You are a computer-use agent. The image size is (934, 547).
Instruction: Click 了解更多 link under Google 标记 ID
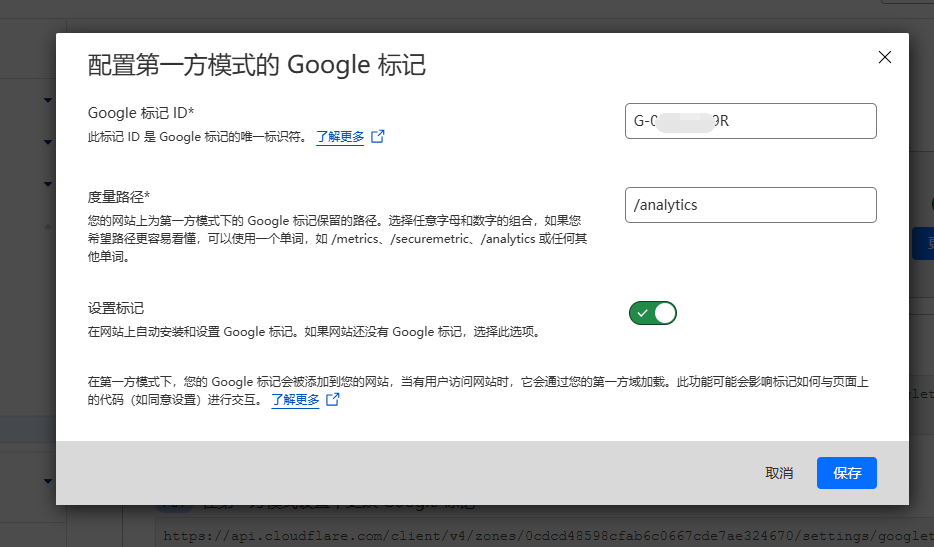(x=340, y=137)
